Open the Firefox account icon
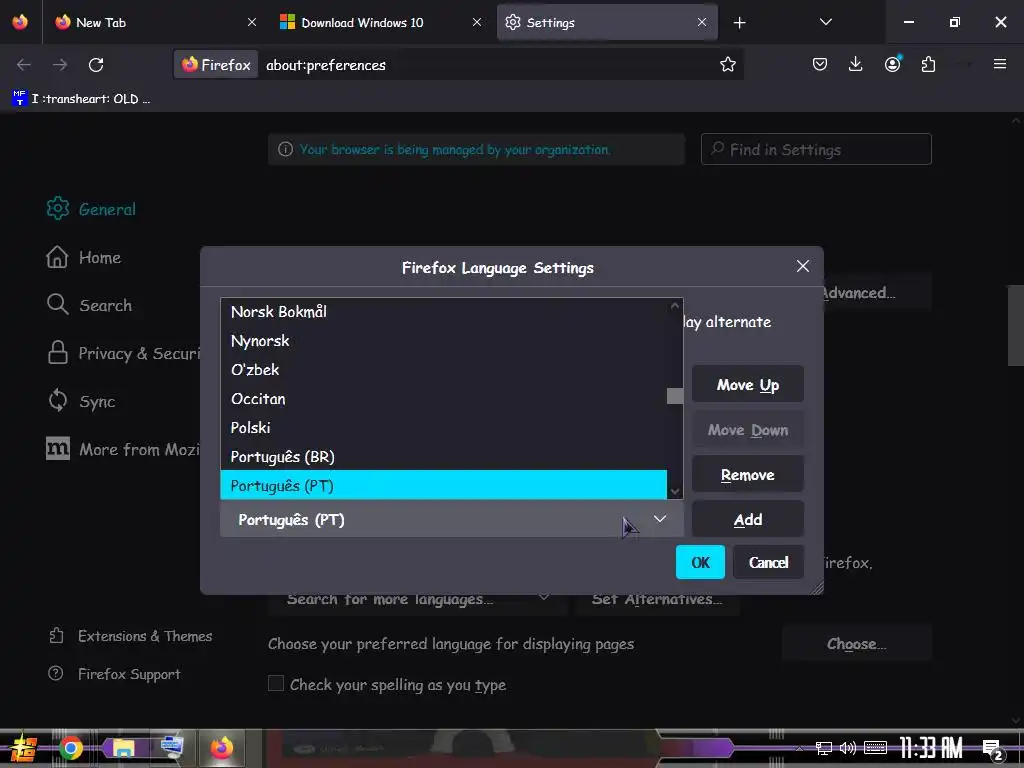The height and width of the screenshot is (768, 1024). tap(892, 64)
